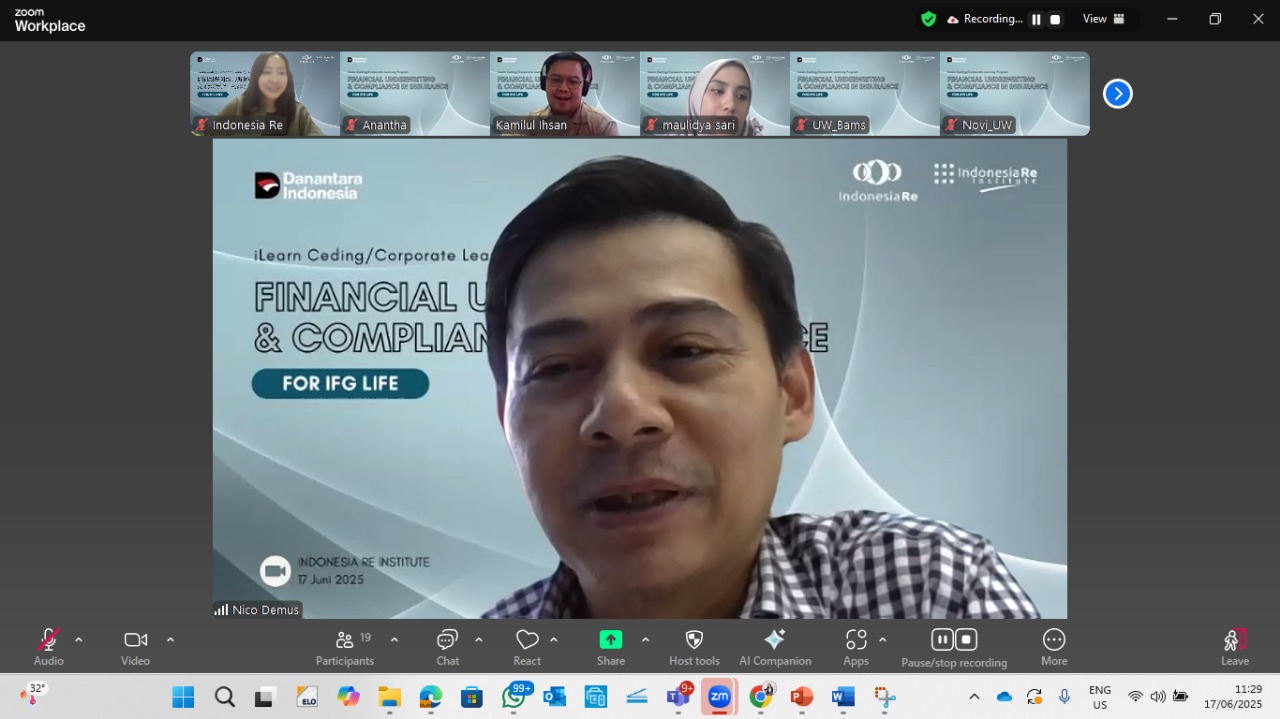Open the Participants panel
The image size is (1280, 719).
[345, 648]
